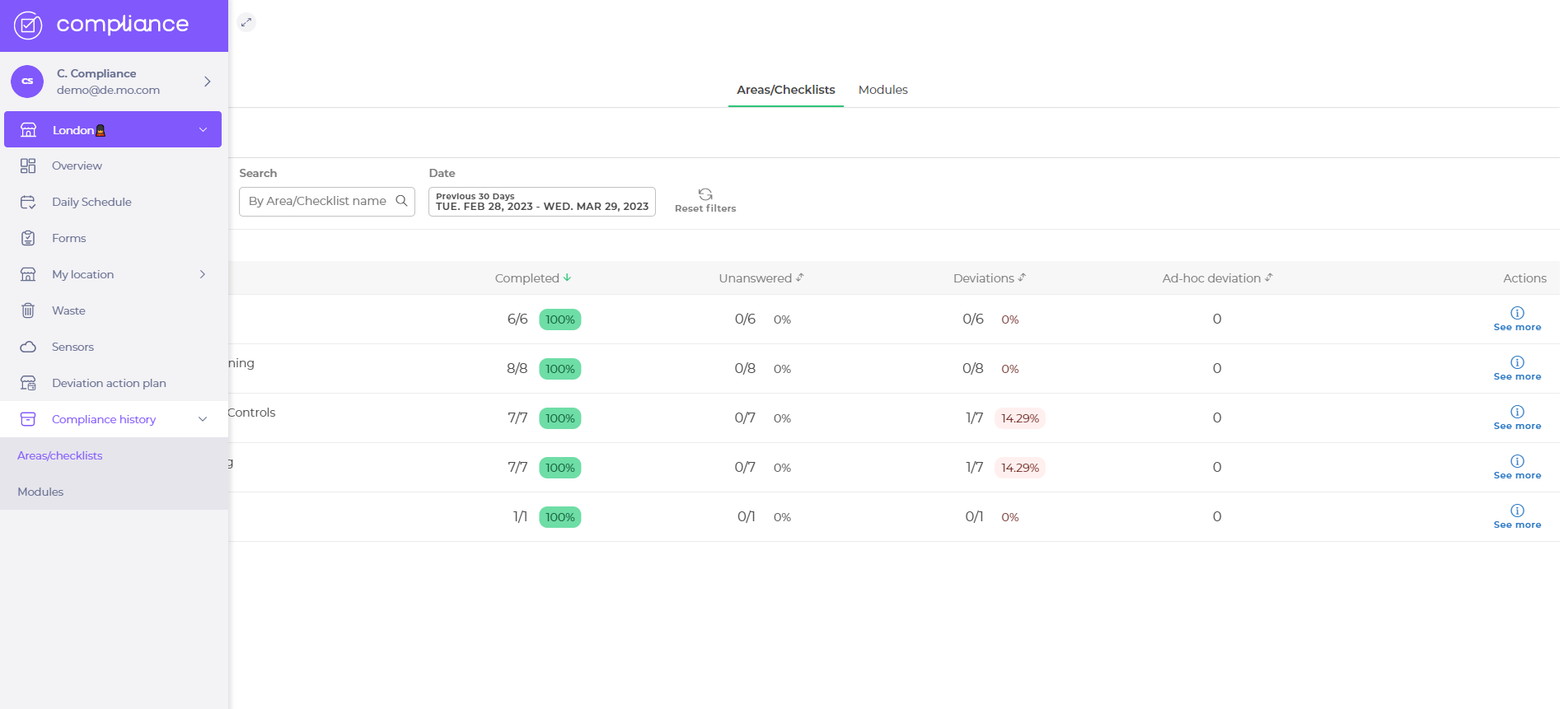Click the Deviation action plan icon
This screenshot has width=1568, height=709.
coord(28,383)
